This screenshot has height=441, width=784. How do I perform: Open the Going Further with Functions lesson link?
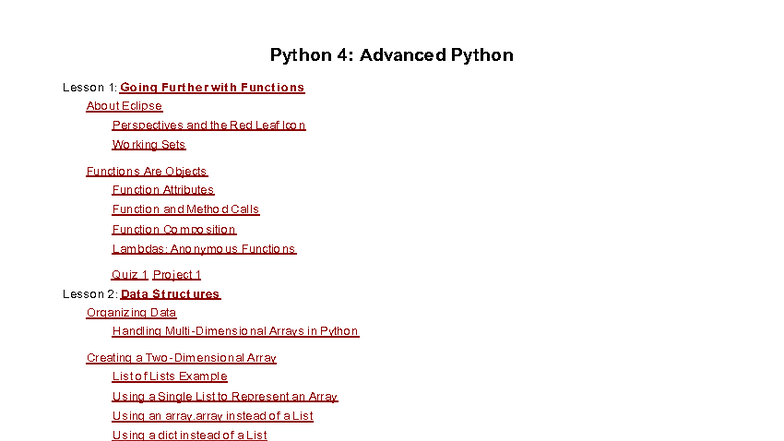pos(212,88)
